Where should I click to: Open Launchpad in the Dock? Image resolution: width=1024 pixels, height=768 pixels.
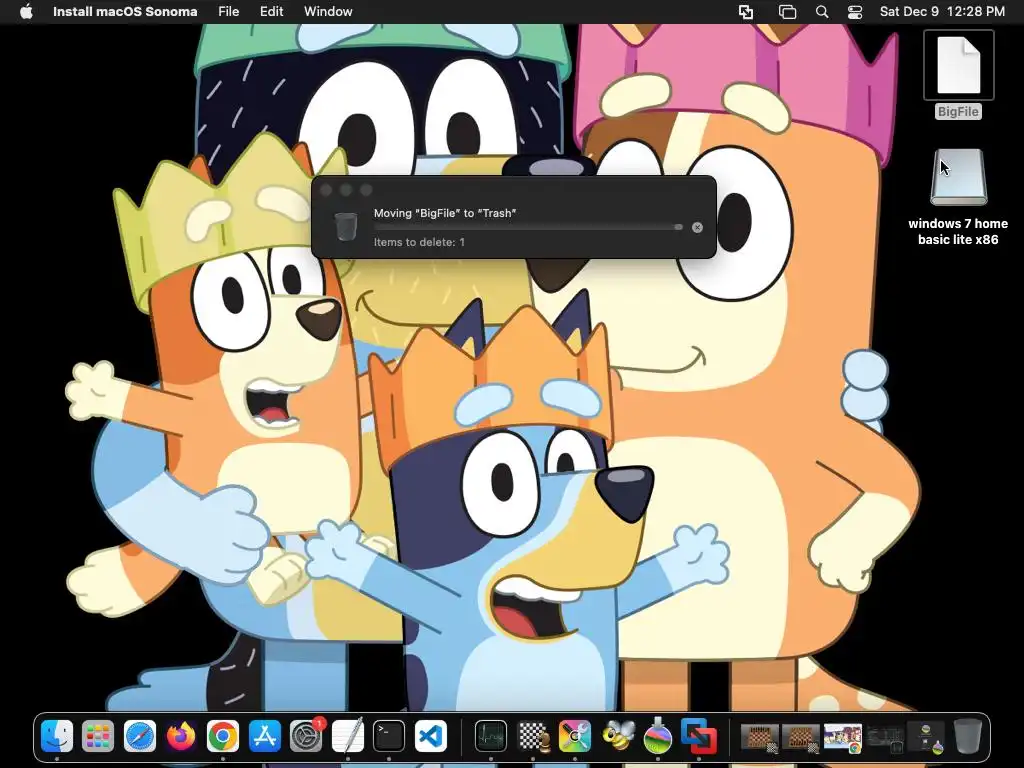[x=98, y=736]
